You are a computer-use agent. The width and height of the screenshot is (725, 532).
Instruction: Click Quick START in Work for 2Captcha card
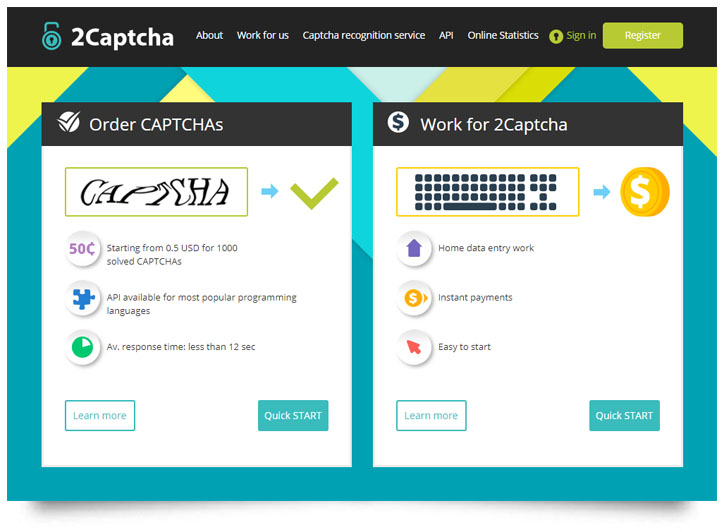click(624, 416)
